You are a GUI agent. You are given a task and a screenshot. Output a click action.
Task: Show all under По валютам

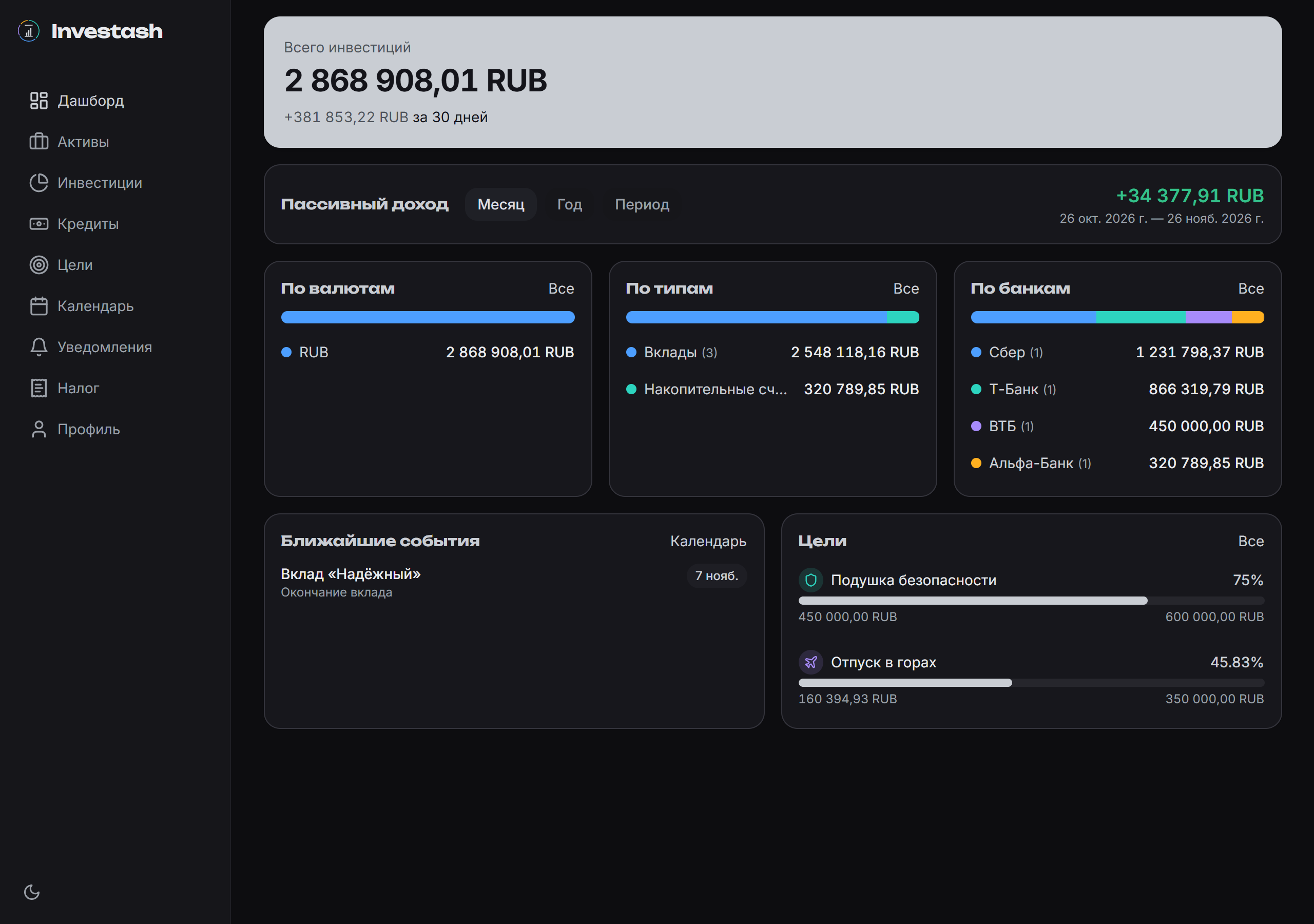click(x=561, y=288)
